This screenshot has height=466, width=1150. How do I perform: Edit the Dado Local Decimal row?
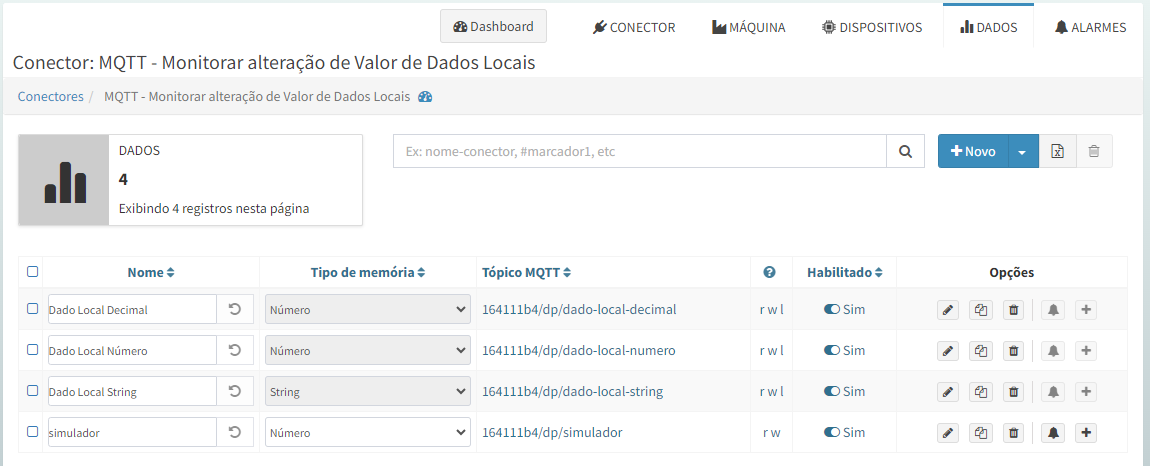tap(948, 310)
